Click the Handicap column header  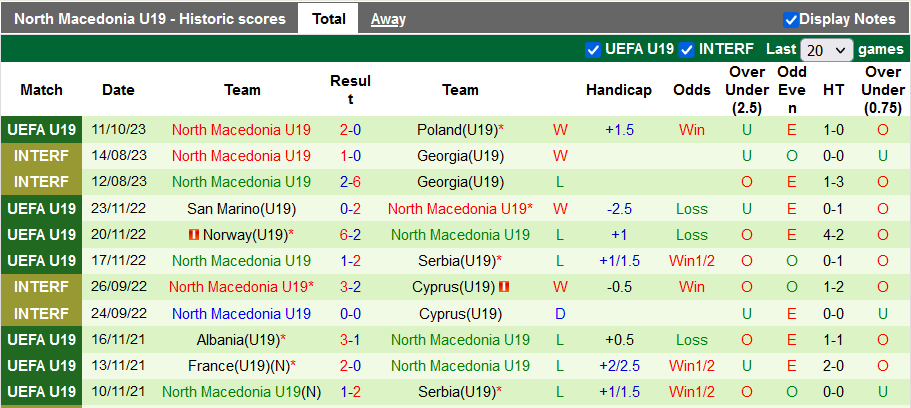(619, 90)
